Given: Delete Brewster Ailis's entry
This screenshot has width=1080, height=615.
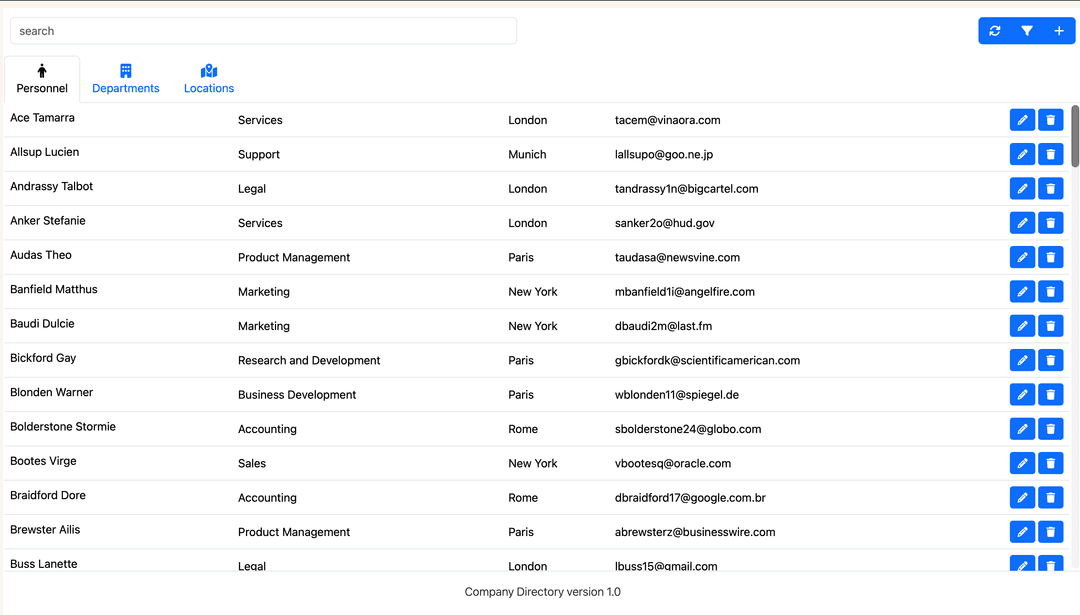Looking at the screenshot, I should [x=1050, y=532].
